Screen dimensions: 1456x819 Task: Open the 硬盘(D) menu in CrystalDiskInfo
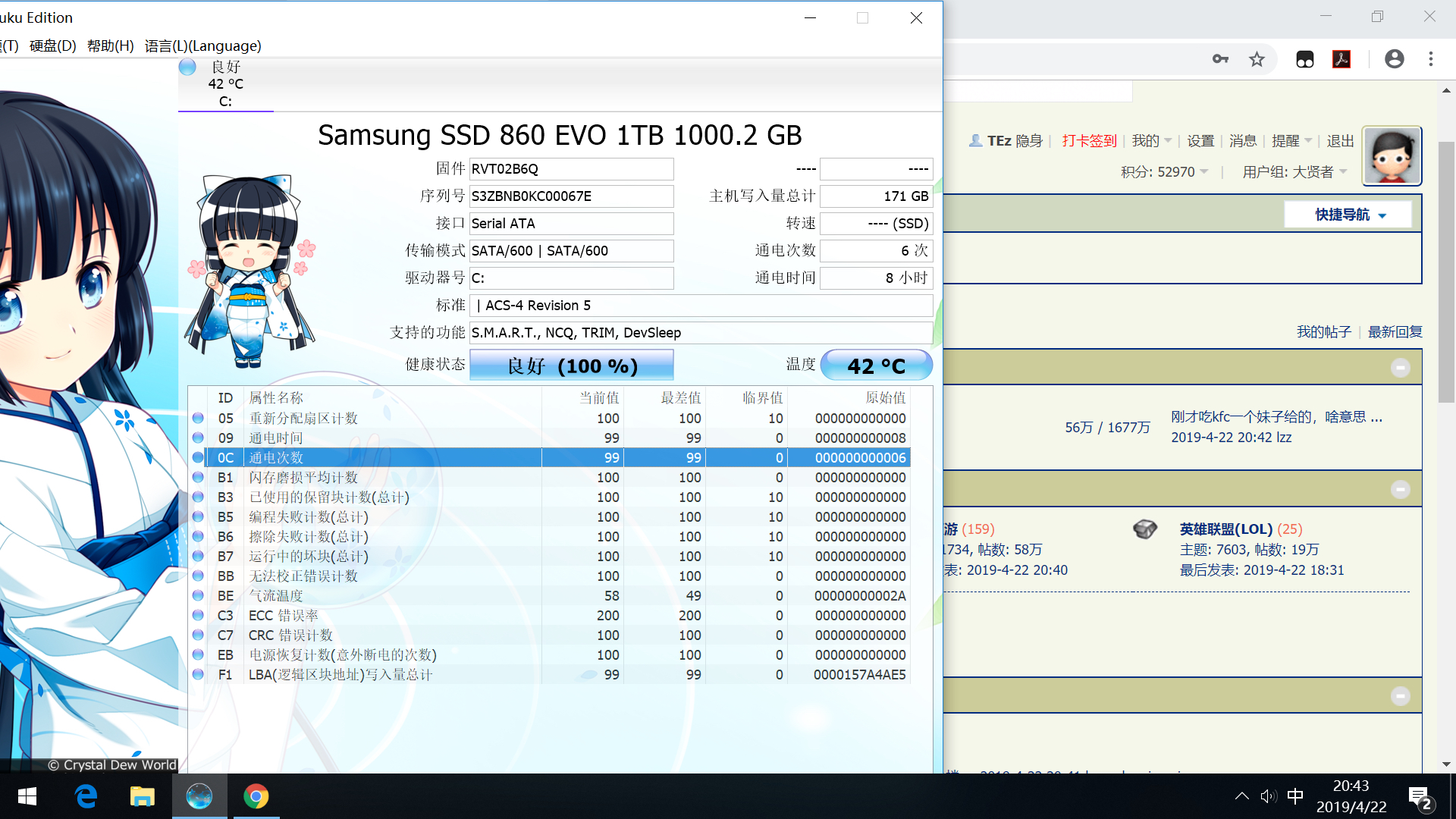click(x=51, y=45)
